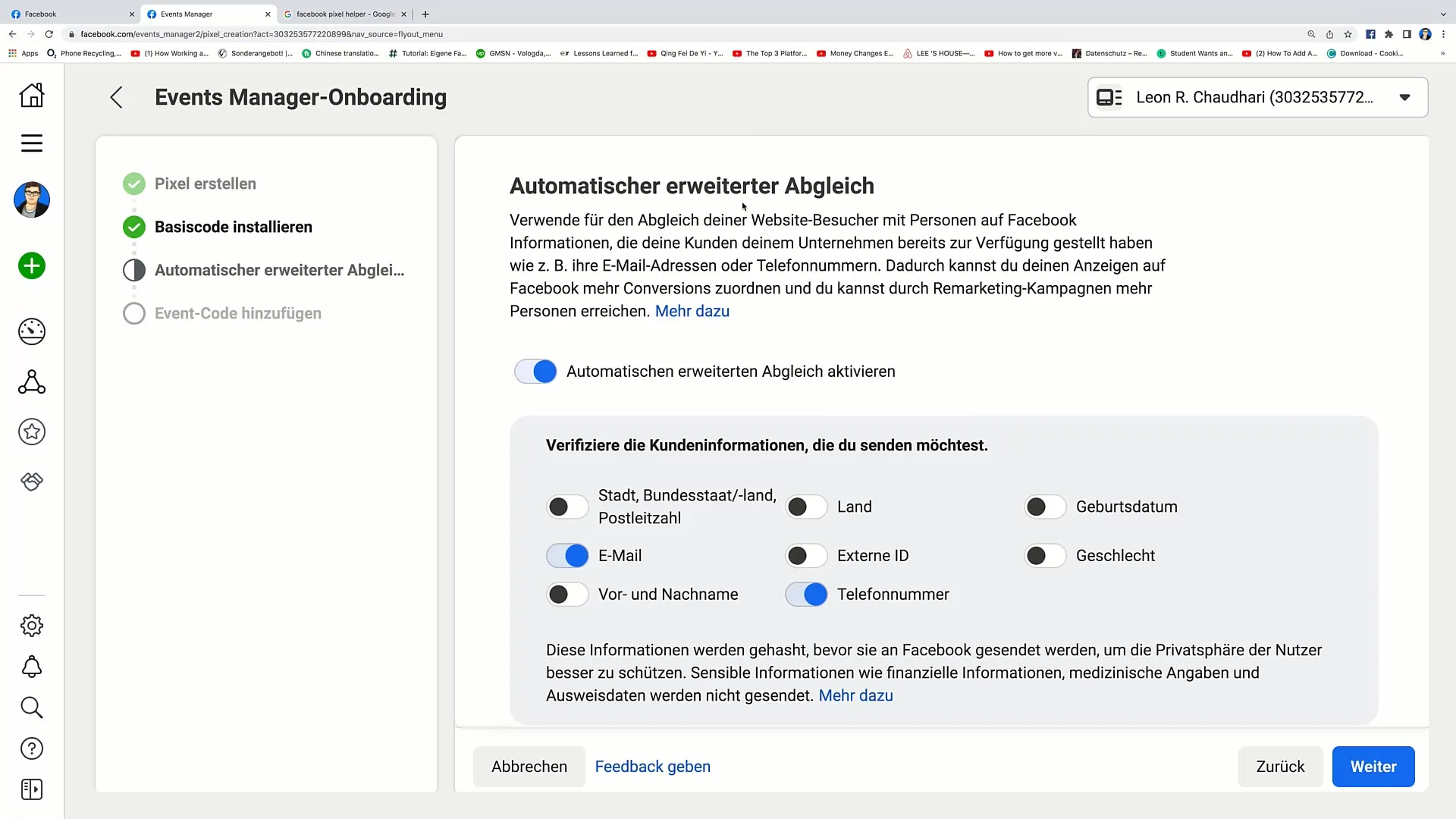Open the Phone Recycling bookmark
This screenshot has width=1456, height=819.
point(84,53)
